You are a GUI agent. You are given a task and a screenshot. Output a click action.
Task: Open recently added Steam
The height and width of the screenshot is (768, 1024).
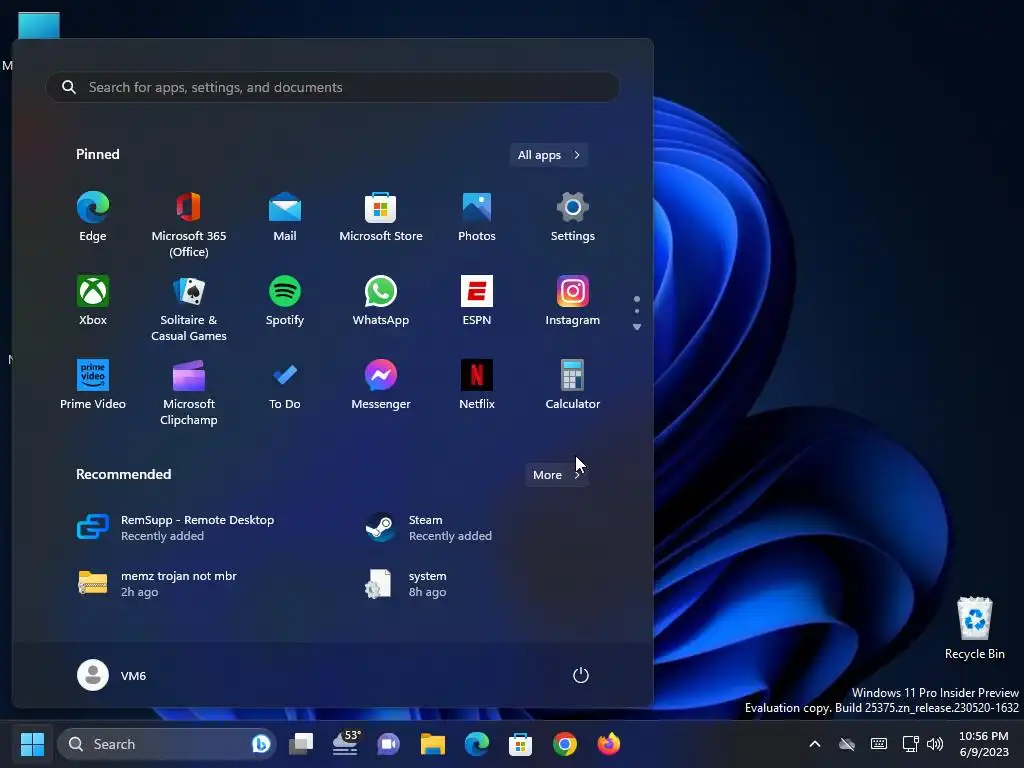428,528
